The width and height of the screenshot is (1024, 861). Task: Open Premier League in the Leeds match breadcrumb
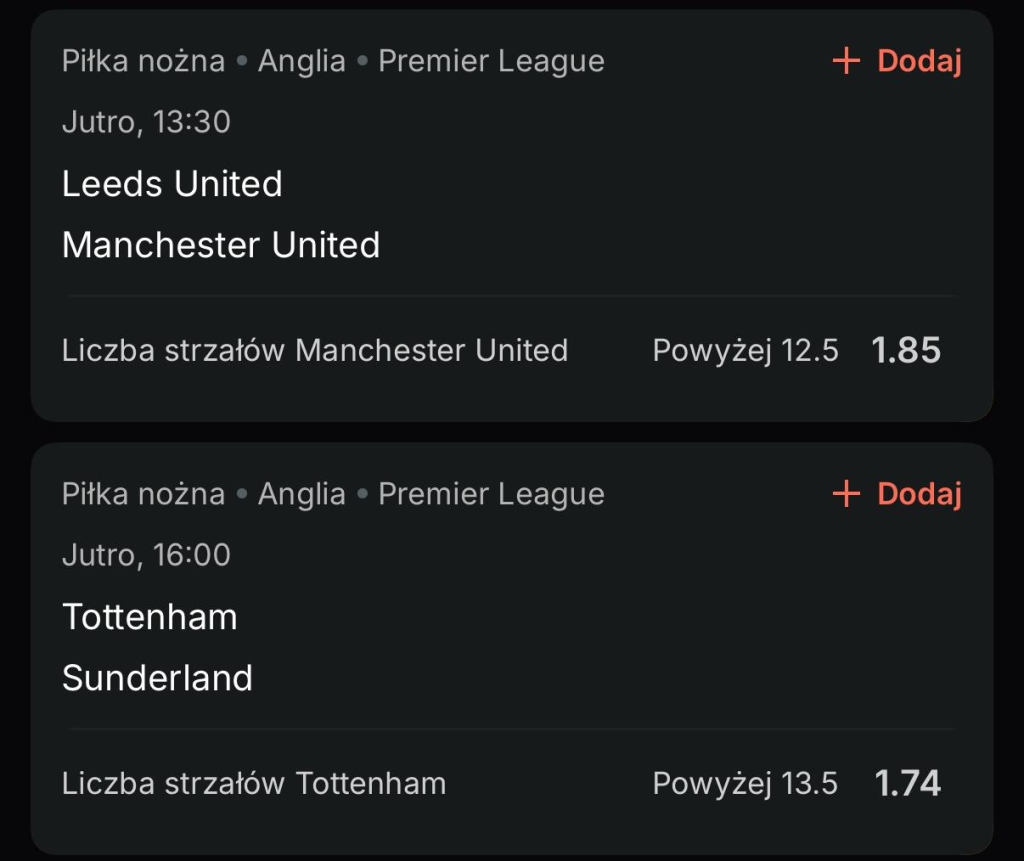pyautogui.click(x=491, y=62)
